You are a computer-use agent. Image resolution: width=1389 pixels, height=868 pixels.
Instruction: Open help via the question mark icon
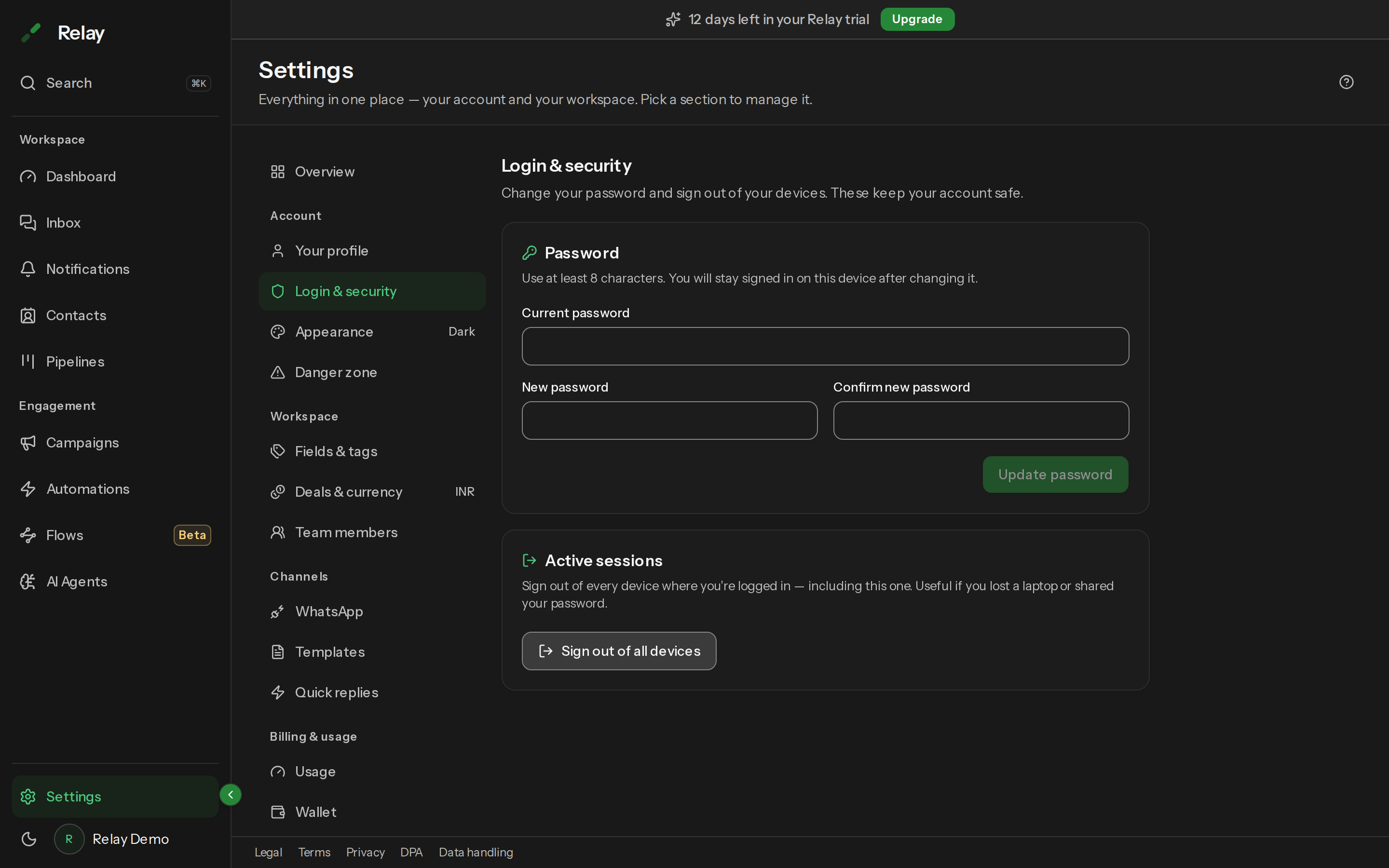click(x=1346, y=82)
